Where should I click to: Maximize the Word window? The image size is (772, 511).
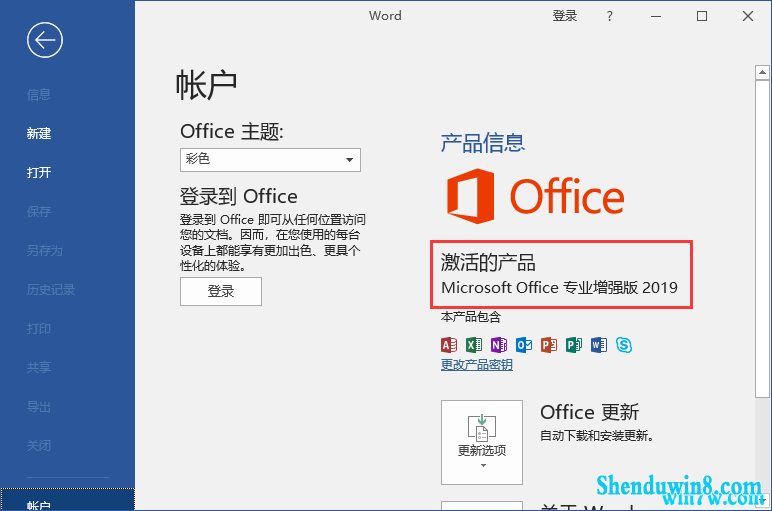(x=702, y=16)
